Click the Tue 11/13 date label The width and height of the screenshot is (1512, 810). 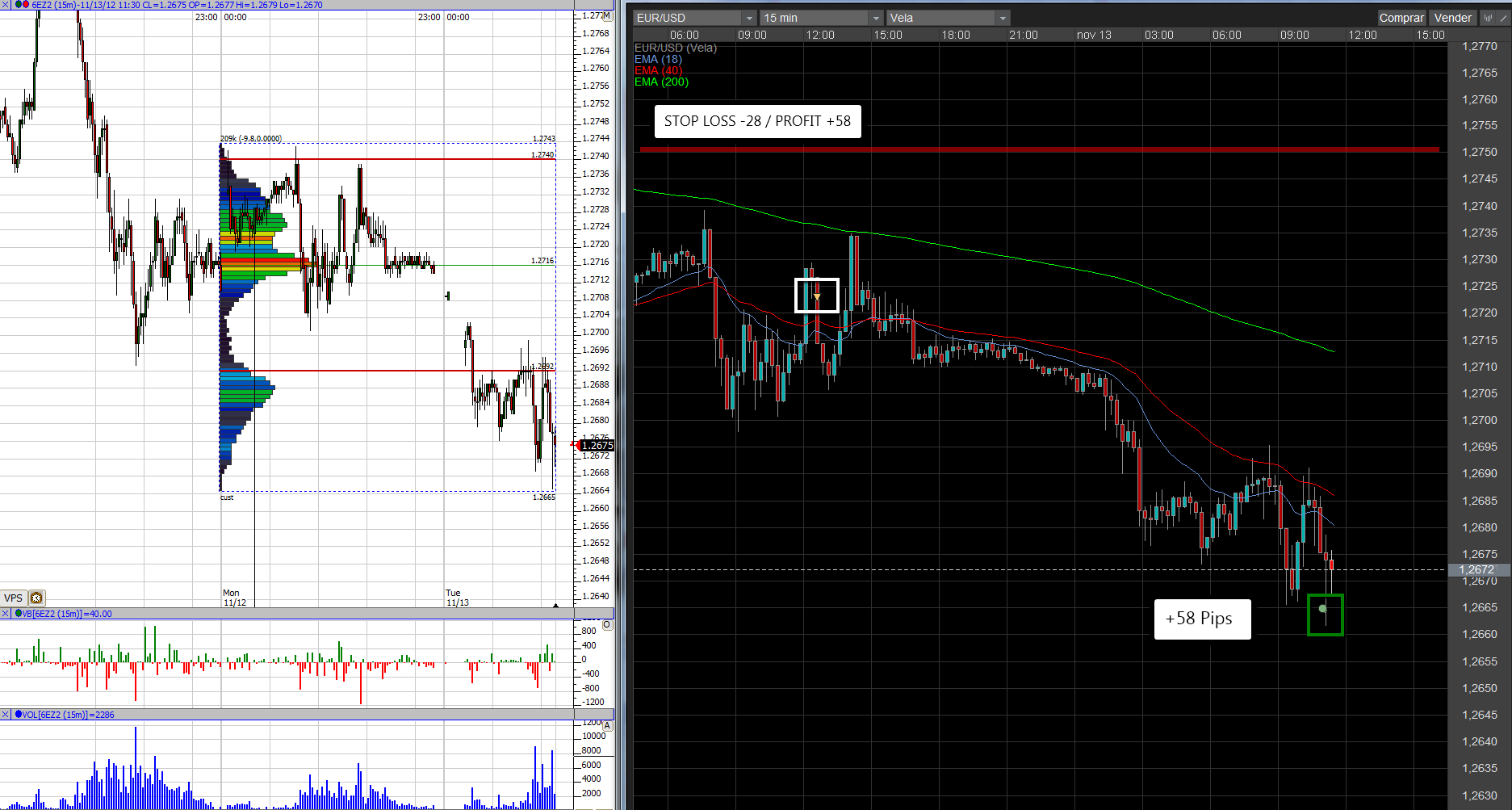(x=457, y=598)
